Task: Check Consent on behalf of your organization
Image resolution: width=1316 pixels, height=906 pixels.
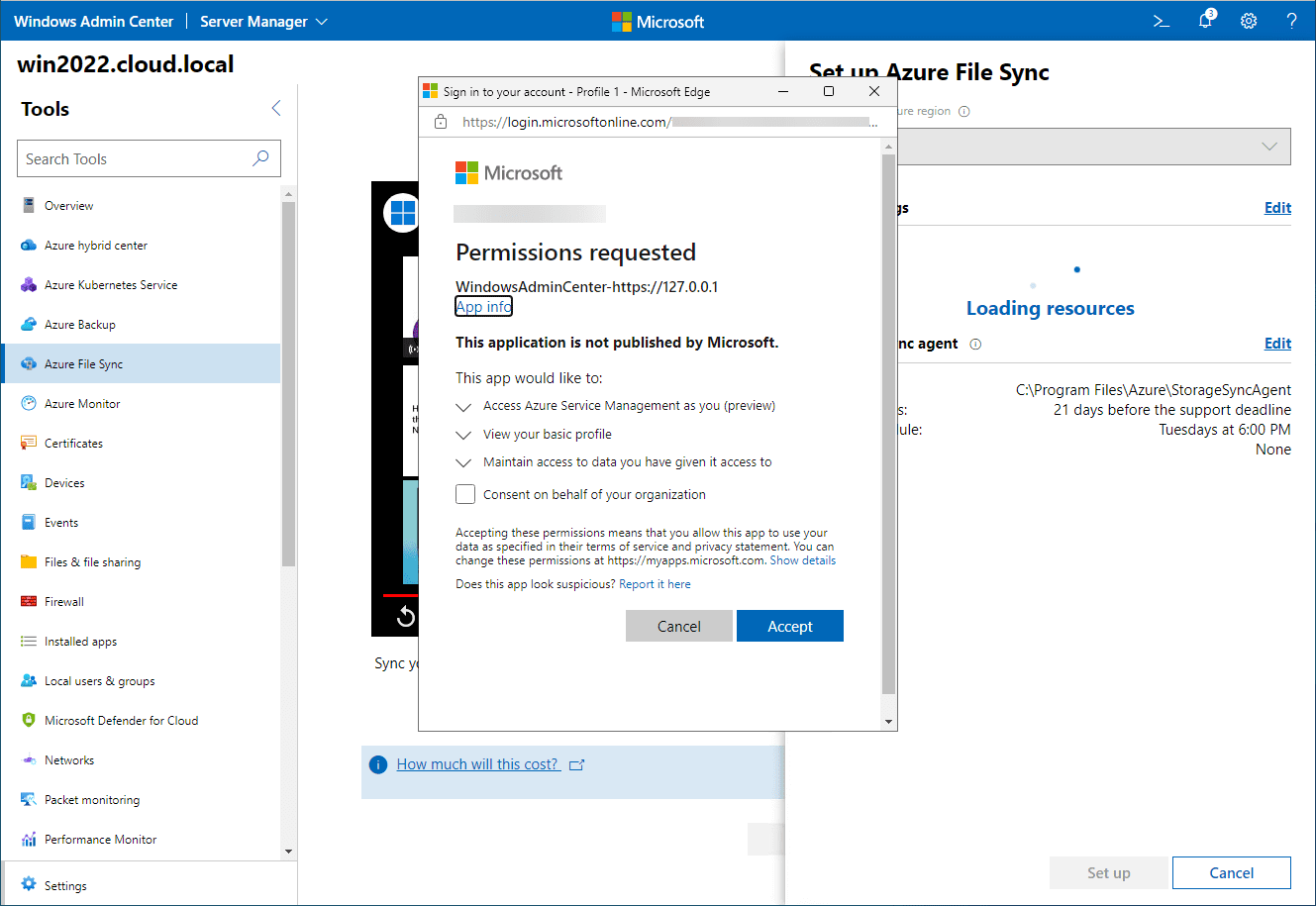Action: point(465,494)
